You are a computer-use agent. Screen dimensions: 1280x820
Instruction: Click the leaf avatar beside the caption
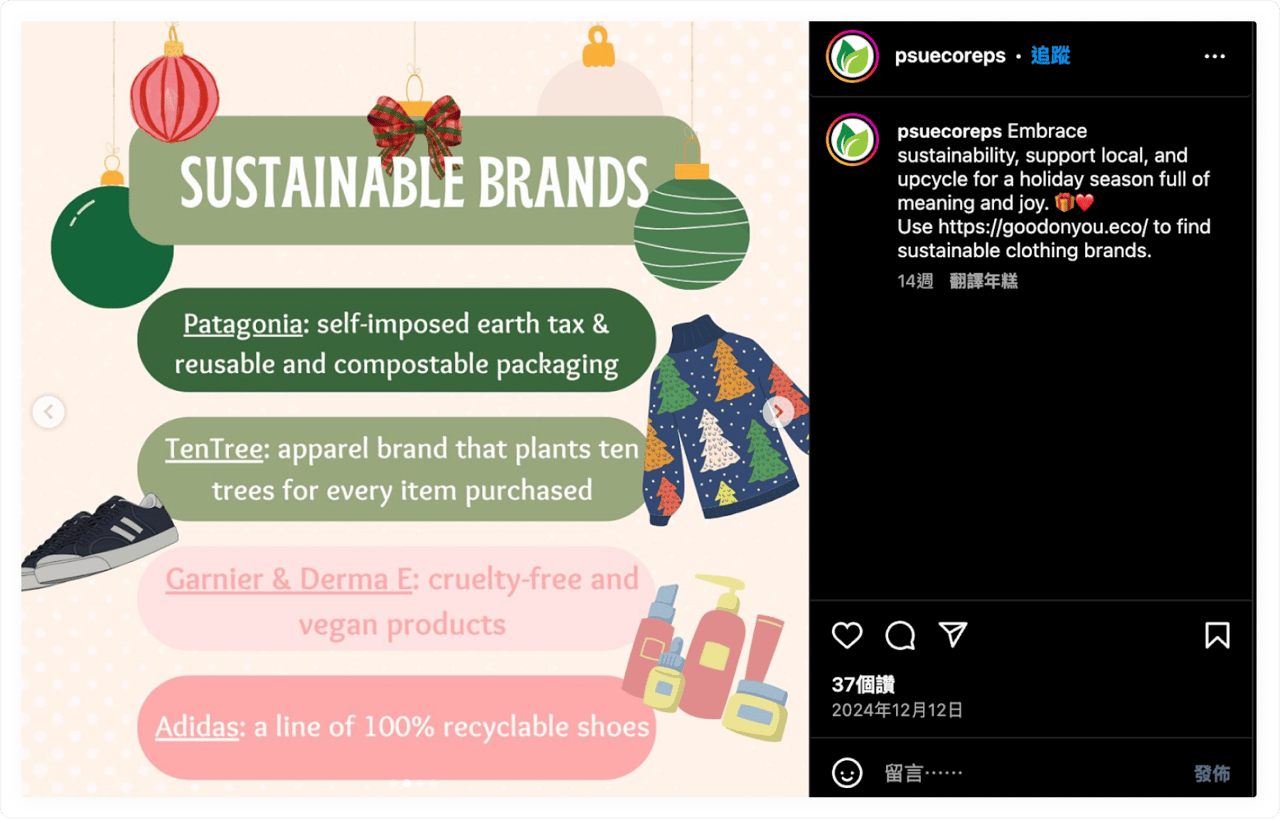(852, 140)
